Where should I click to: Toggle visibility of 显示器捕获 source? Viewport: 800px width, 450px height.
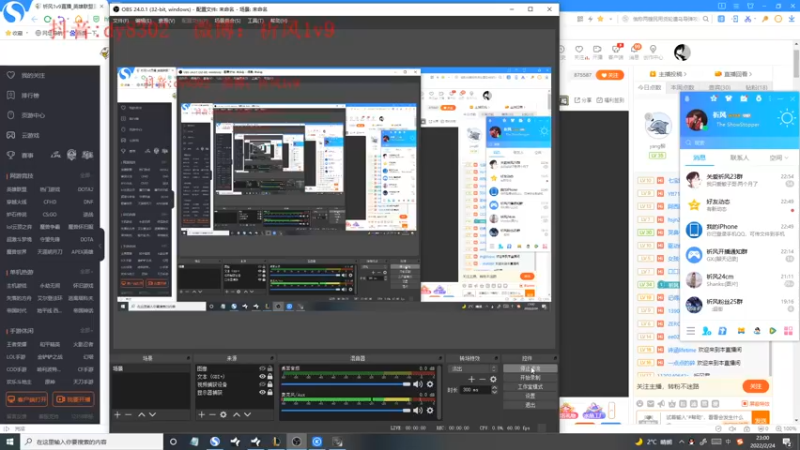(x=262, y=392)
